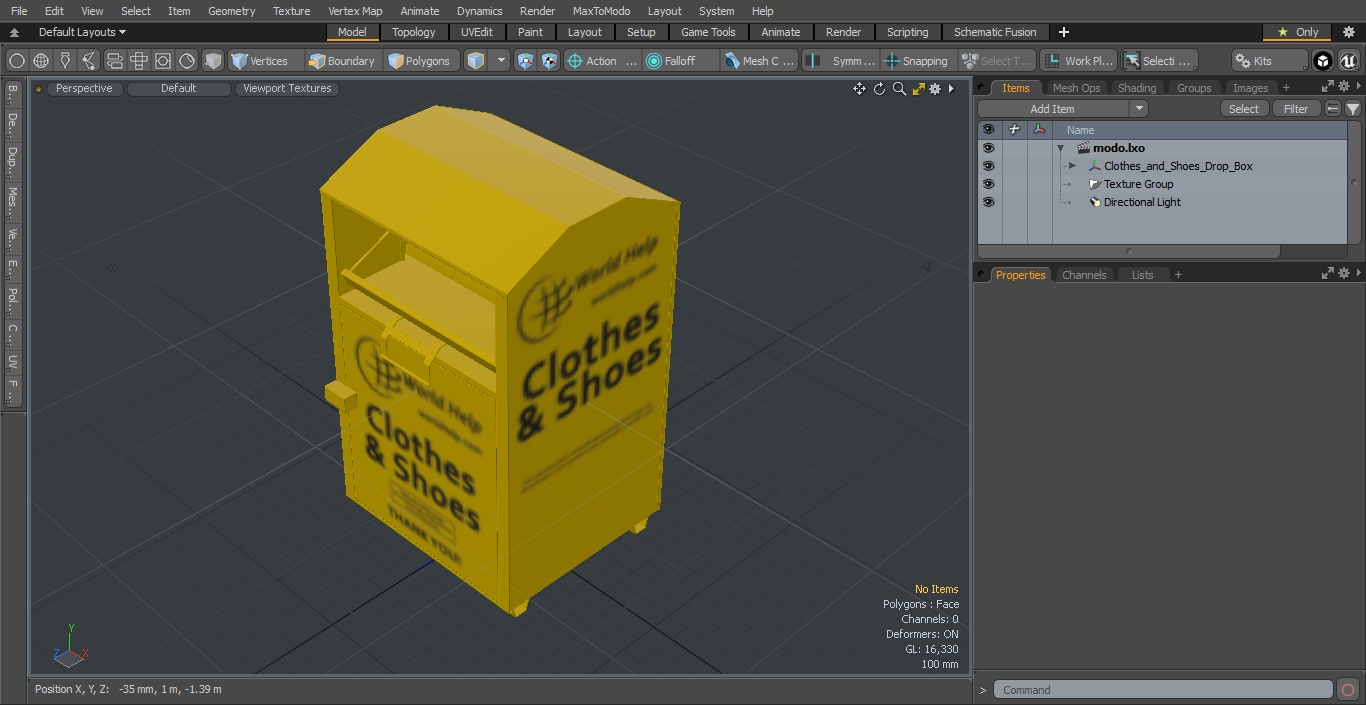Switch to the Topology layout tab
This screenshot has width=1366, height=705.
414,32
